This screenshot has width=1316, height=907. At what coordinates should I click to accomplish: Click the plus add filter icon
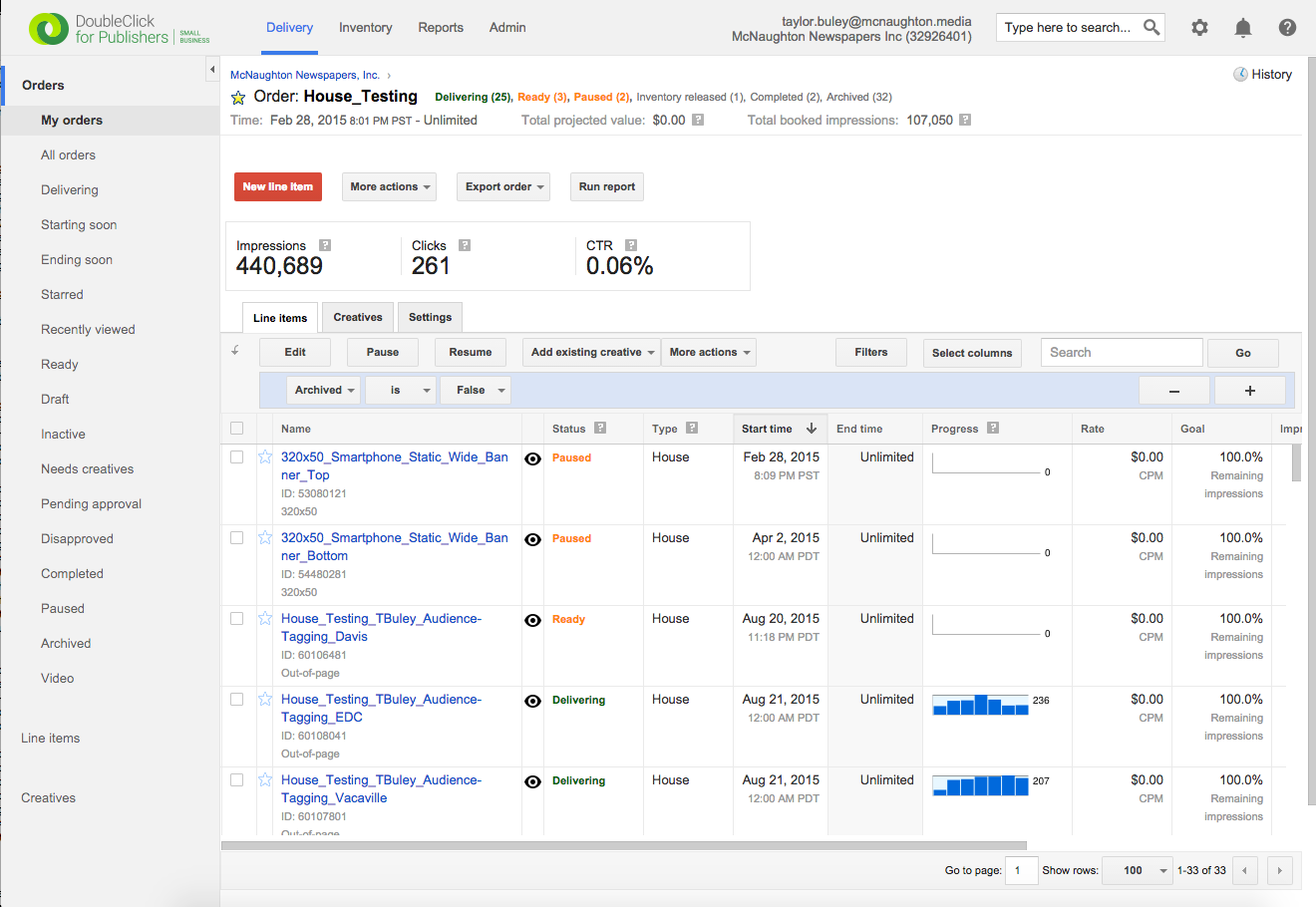coord(1249,391)
